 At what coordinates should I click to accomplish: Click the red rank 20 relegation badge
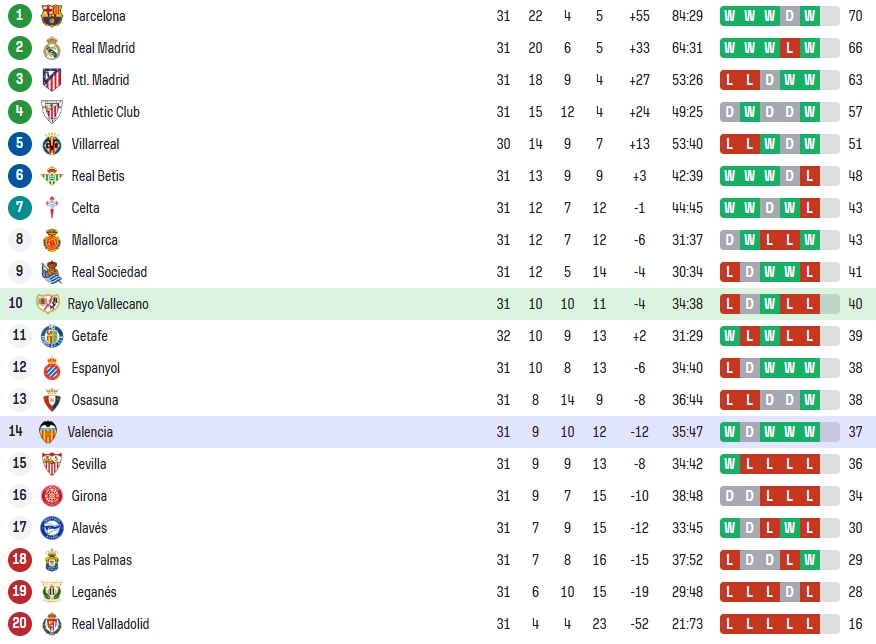click(20, 624)
